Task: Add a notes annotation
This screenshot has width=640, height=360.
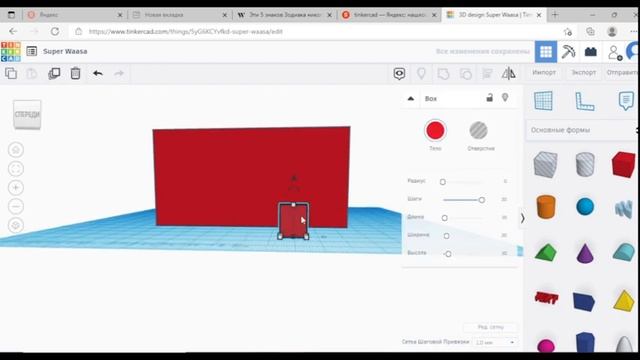Action: [626, 100]
